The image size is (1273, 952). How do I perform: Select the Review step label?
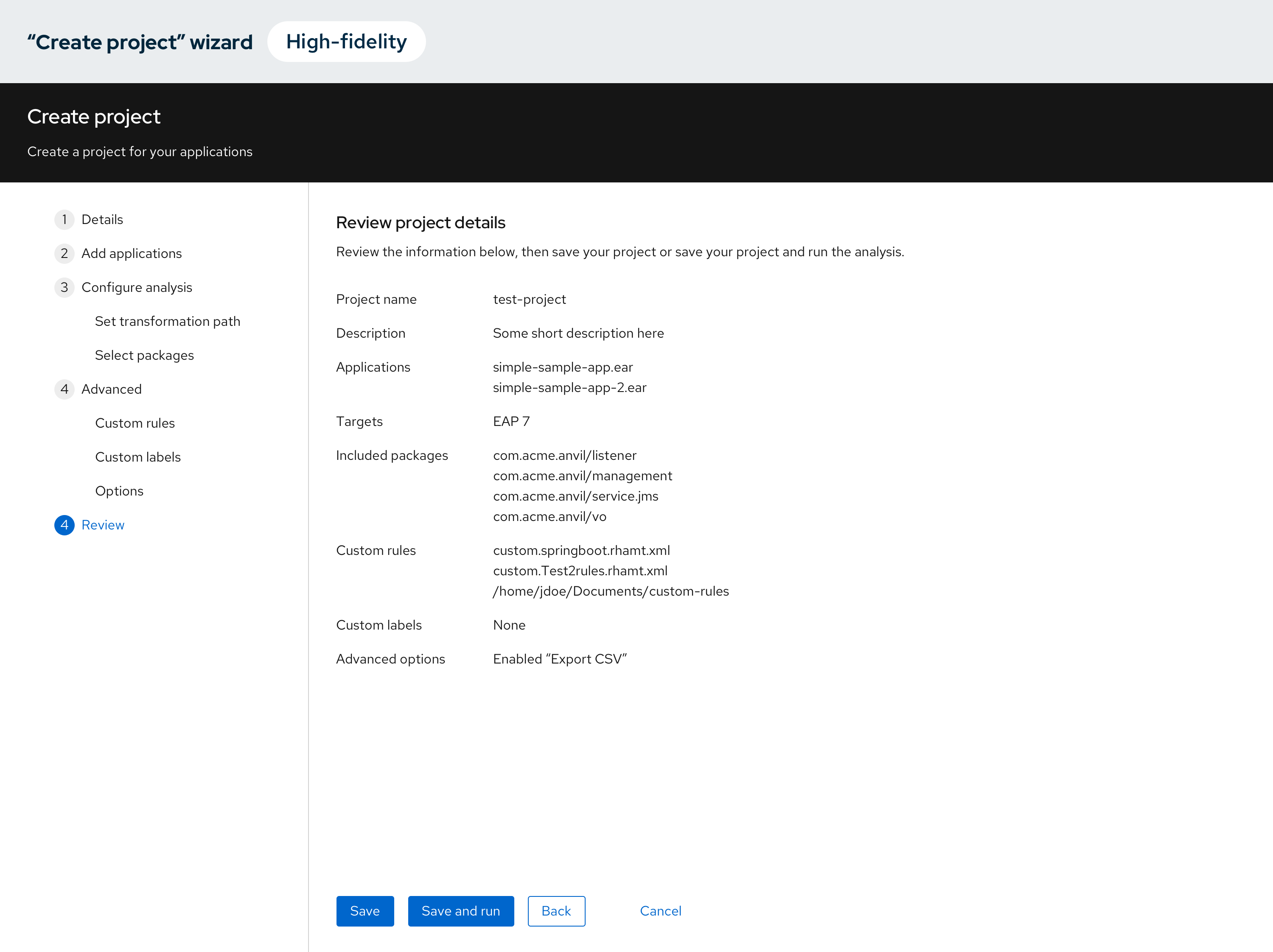coord(102,525)
